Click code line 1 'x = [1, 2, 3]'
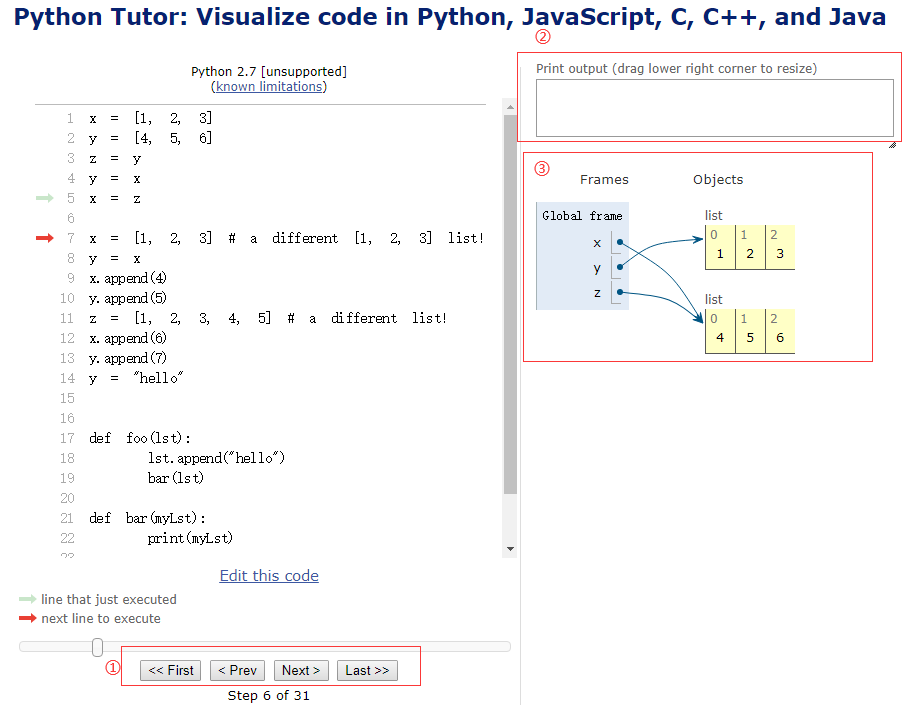The image size is (911, 705). pyautogui.click(x=151, y=119)
